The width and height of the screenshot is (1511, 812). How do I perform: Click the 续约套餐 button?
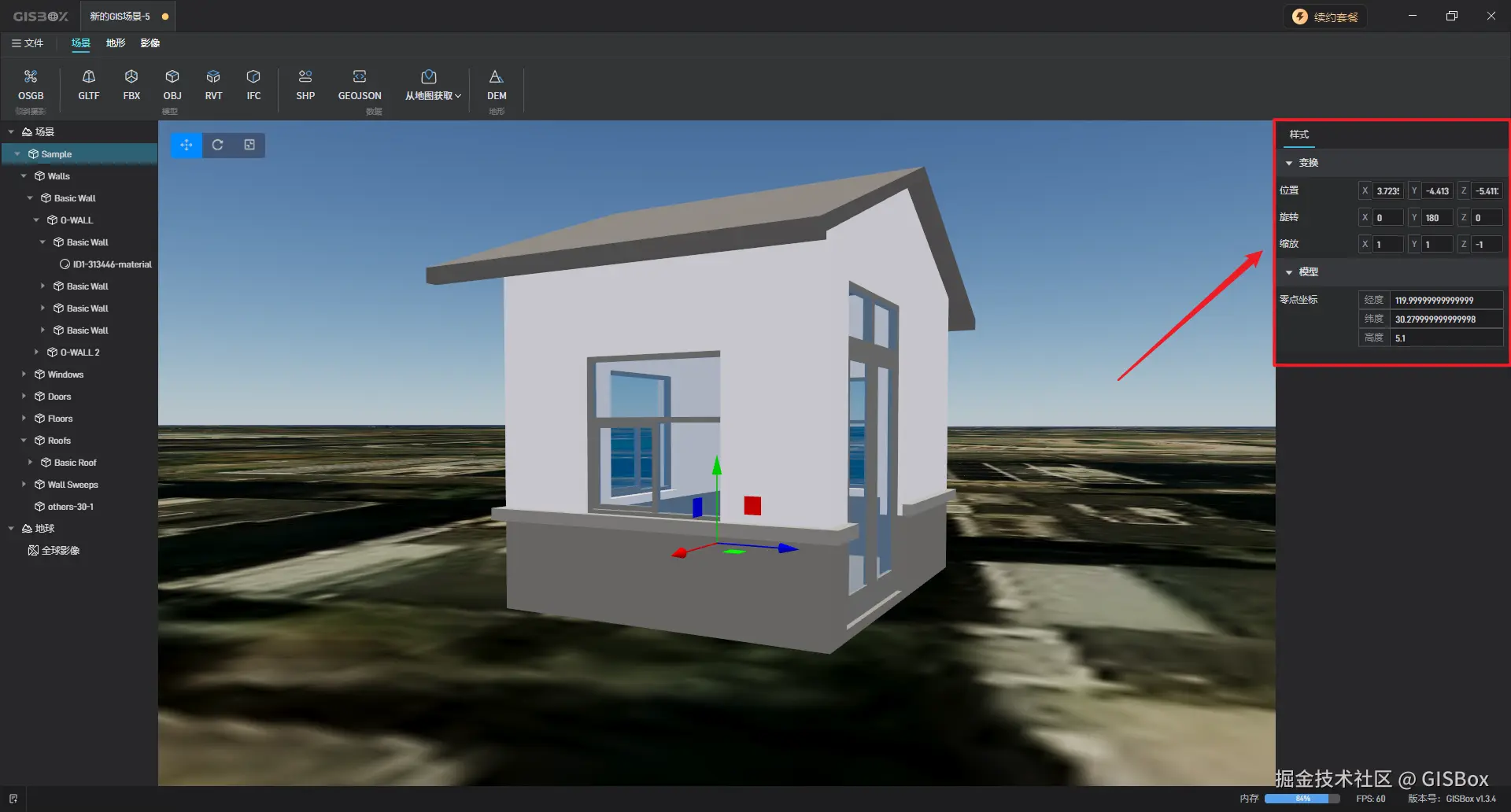click(x=1325, y=16)
